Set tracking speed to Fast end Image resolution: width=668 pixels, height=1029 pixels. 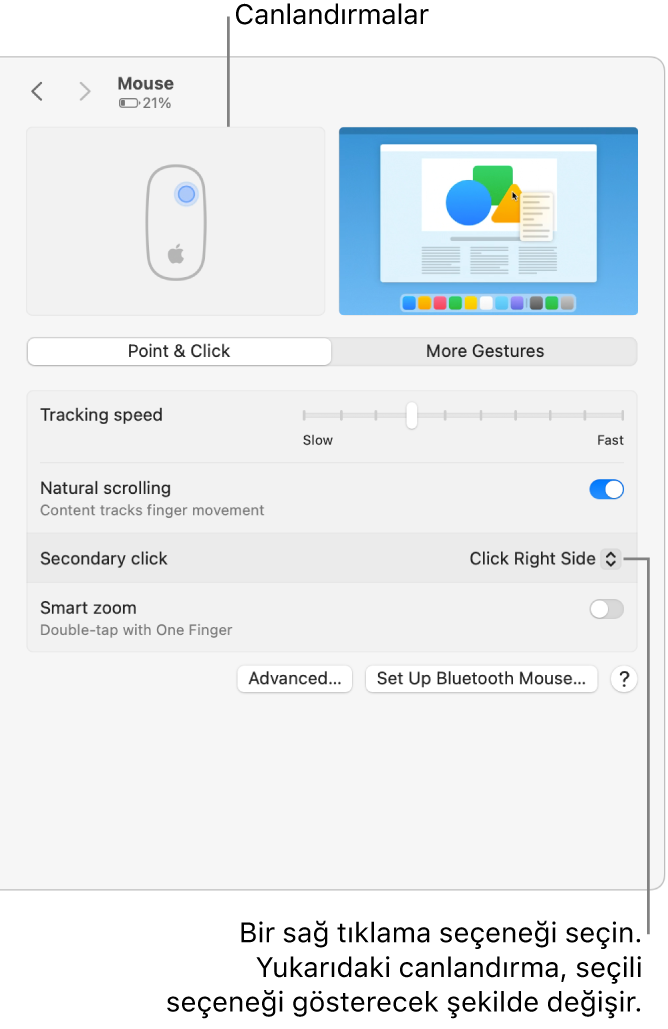click(622, 415)
